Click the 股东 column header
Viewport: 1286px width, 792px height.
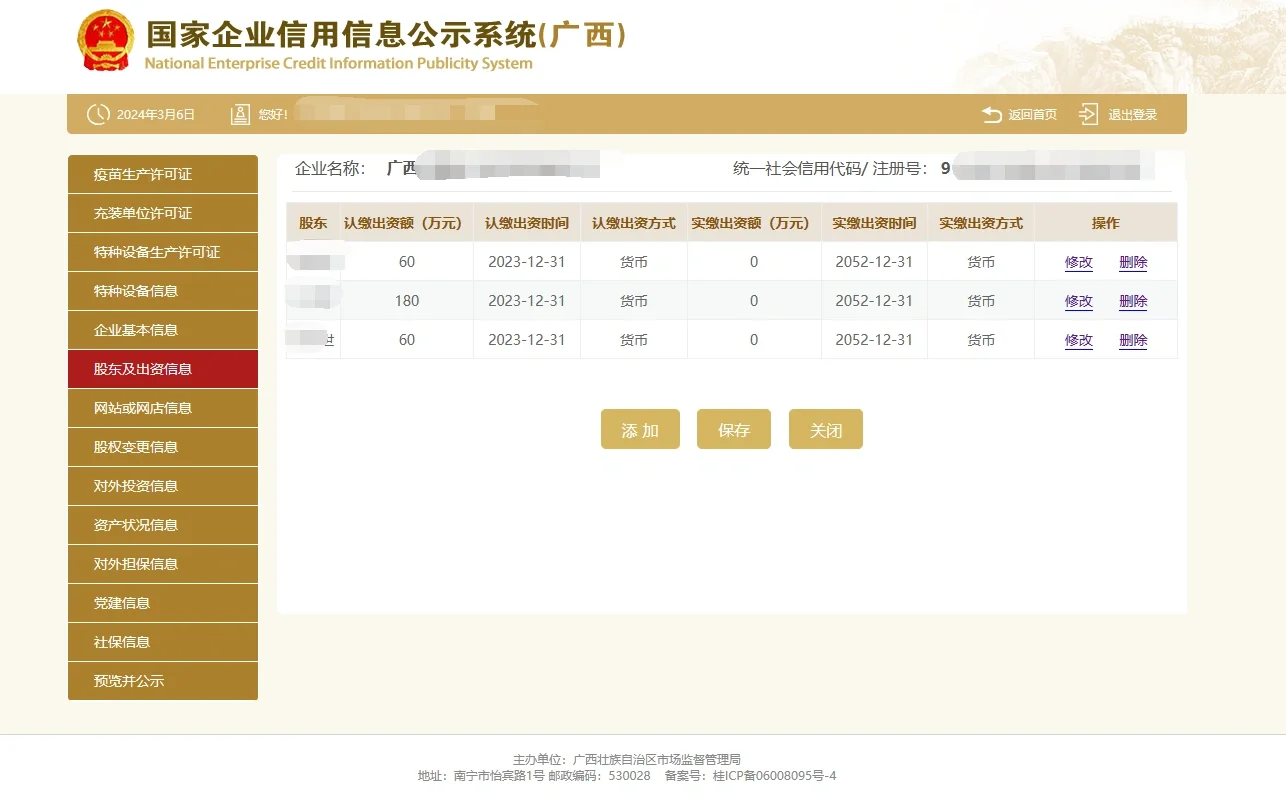[x=313, y=223]
